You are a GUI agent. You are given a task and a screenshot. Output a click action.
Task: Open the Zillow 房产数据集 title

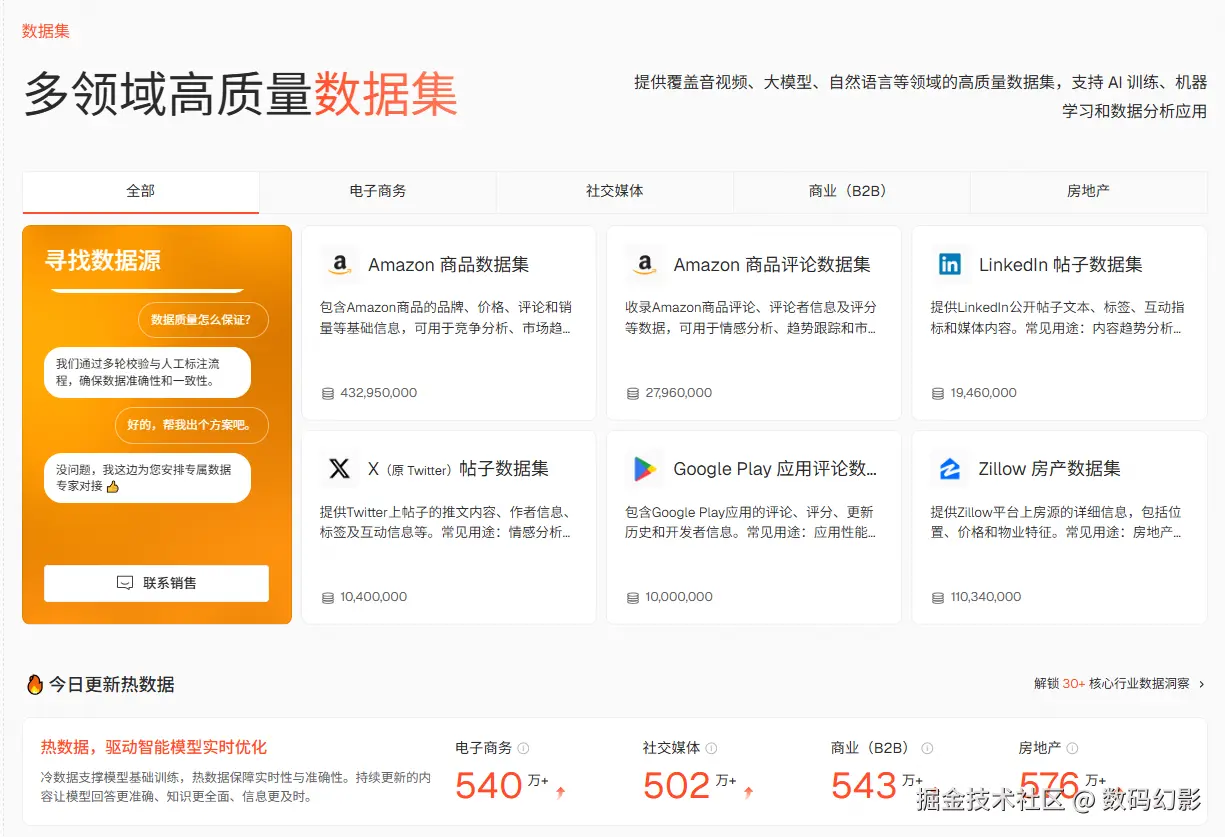(x=1049, y=469)
